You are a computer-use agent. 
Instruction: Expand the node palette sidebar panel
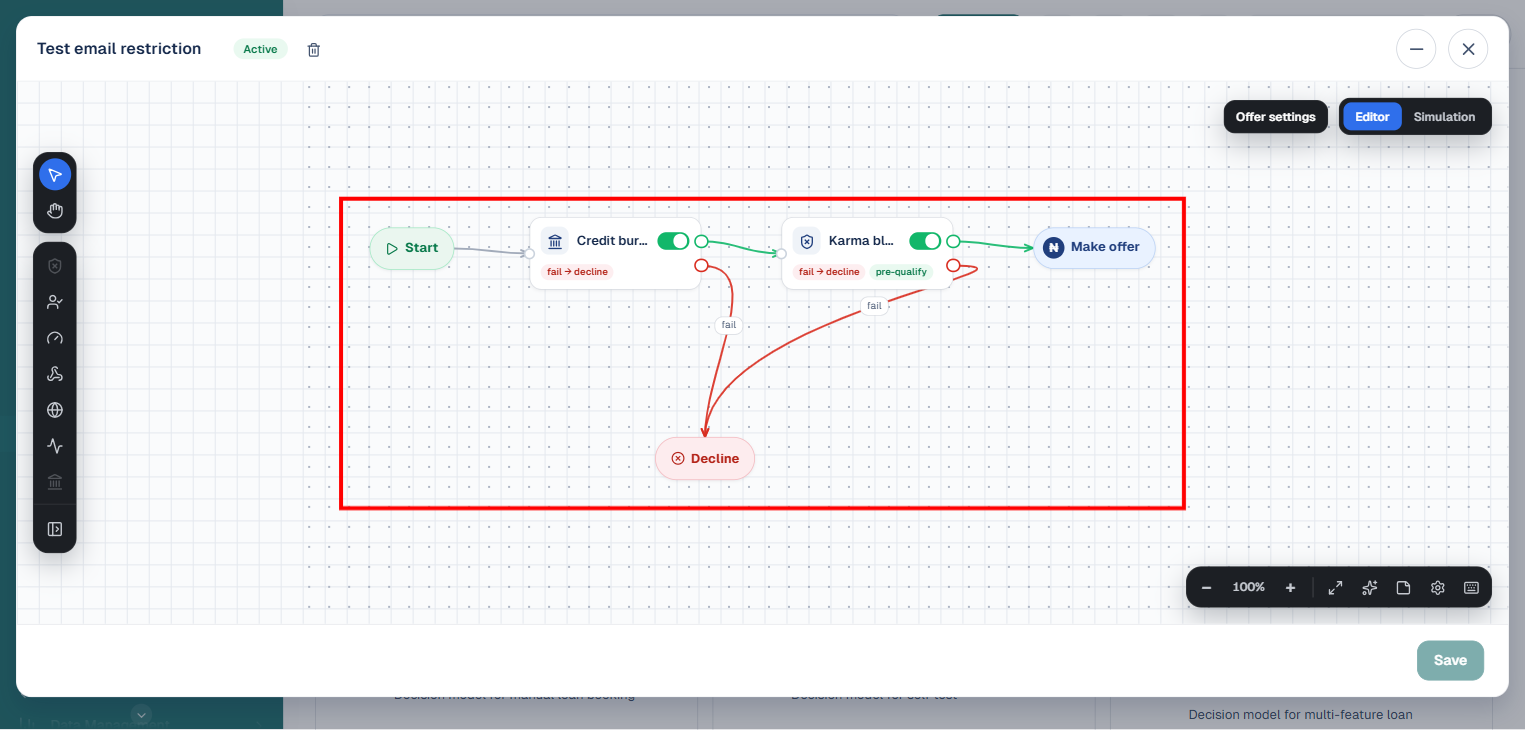tap(55, 529)
